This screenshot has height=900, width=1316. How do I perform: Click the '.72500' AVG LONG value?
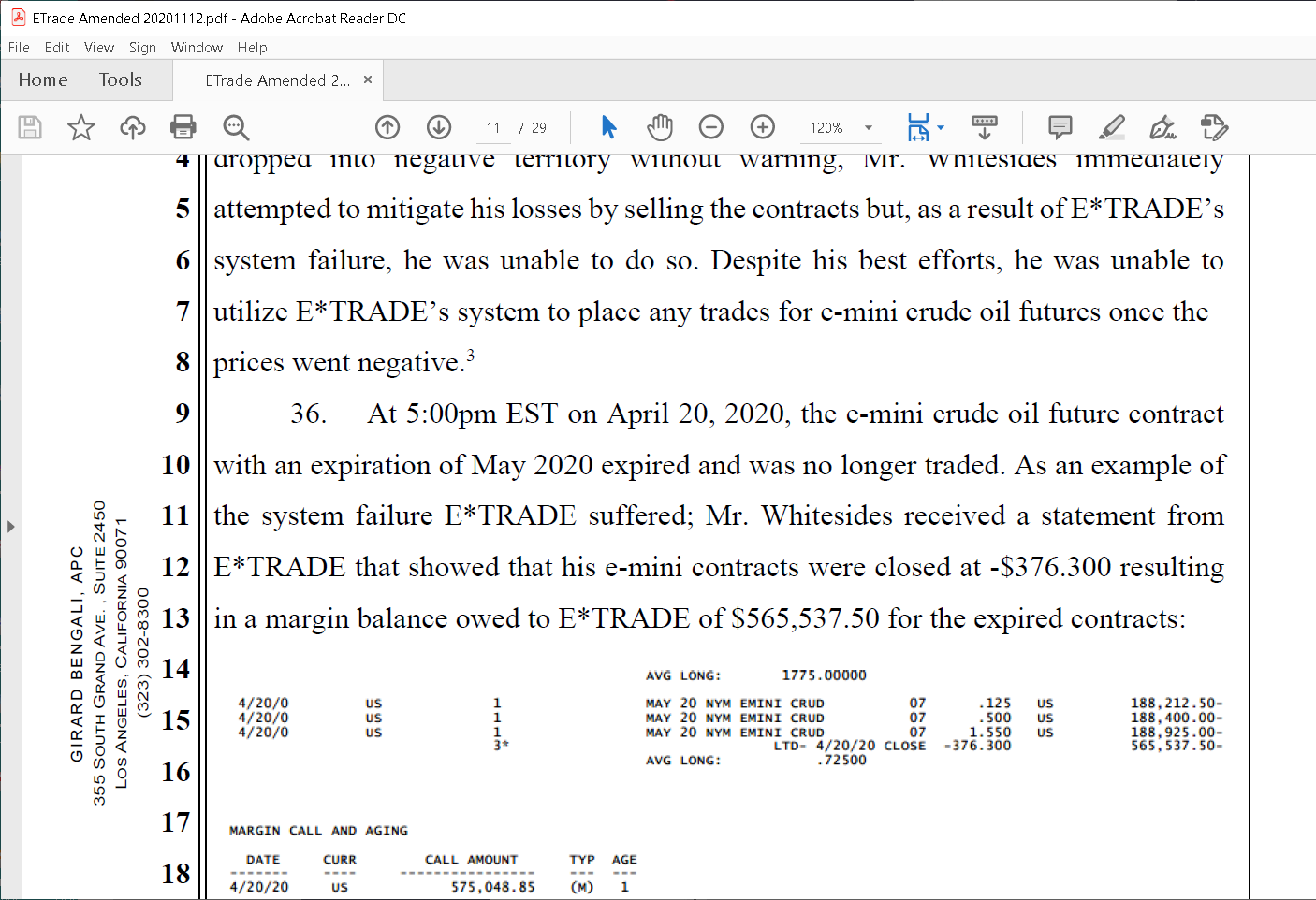pyautogui.click(x=841, y=761)
